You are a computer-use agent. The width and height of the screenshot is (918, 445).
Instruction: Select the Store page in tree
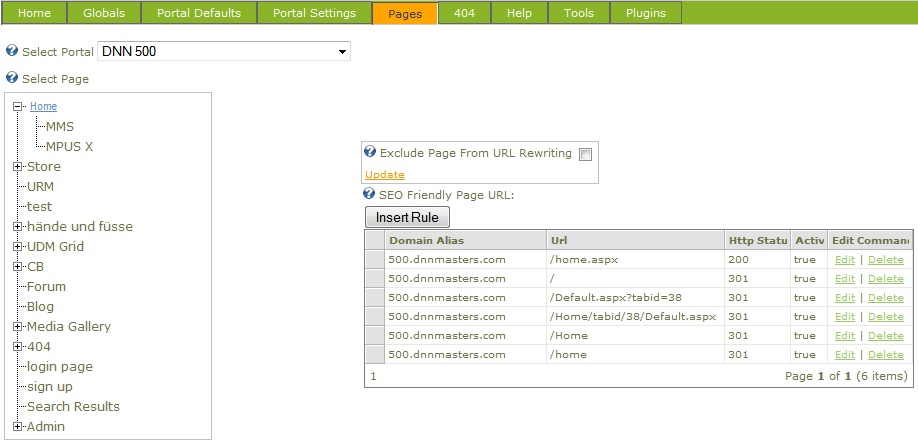click(x=44, y=167)
